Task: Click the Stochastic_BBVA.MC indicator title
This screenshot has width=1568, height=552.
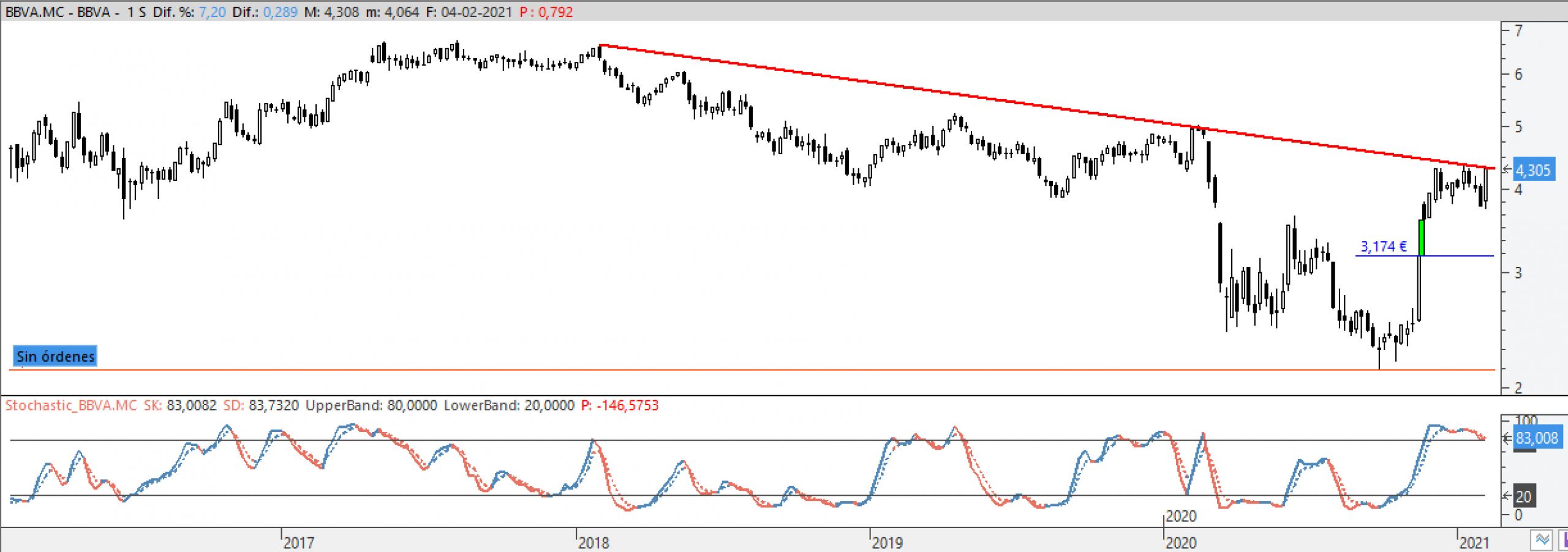Action: pyautogui.click(x=71, y=405)
